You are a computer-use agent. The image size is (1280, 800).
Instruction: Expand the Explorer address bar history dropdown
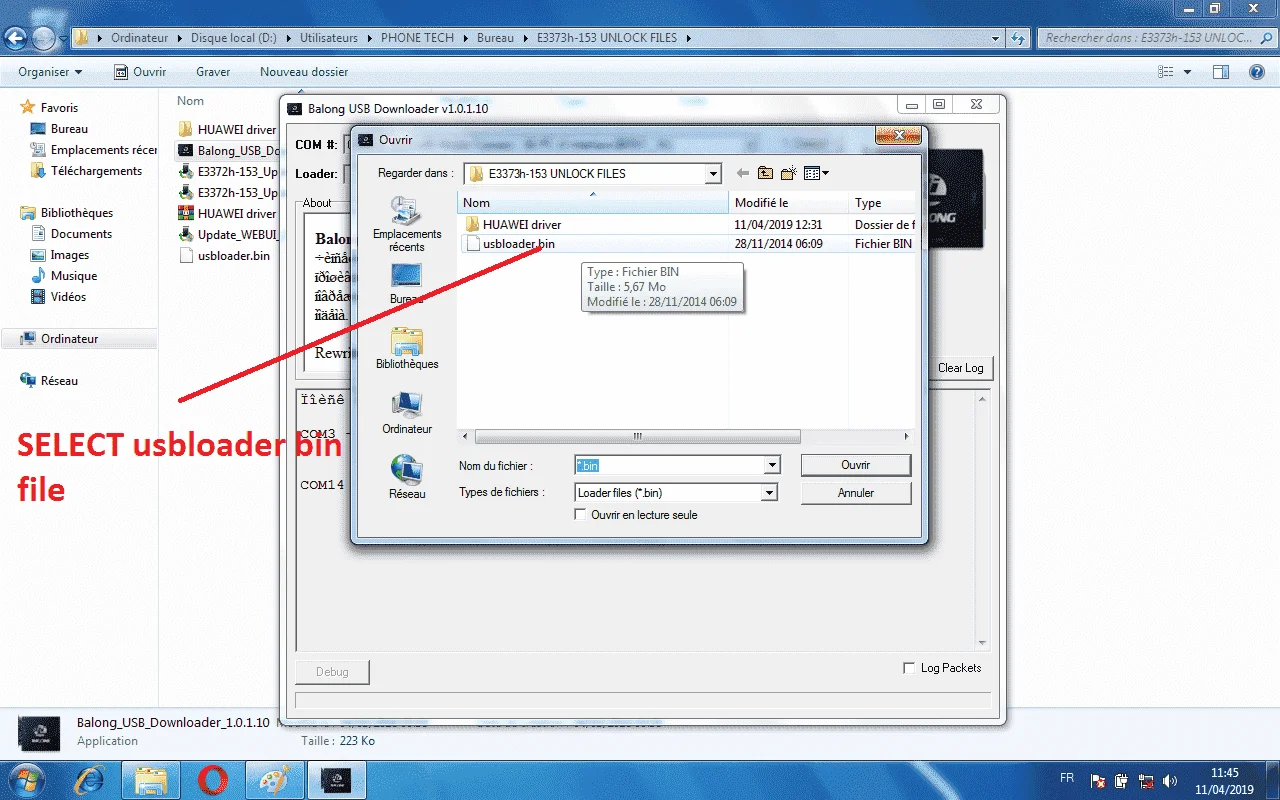point(995,38)
